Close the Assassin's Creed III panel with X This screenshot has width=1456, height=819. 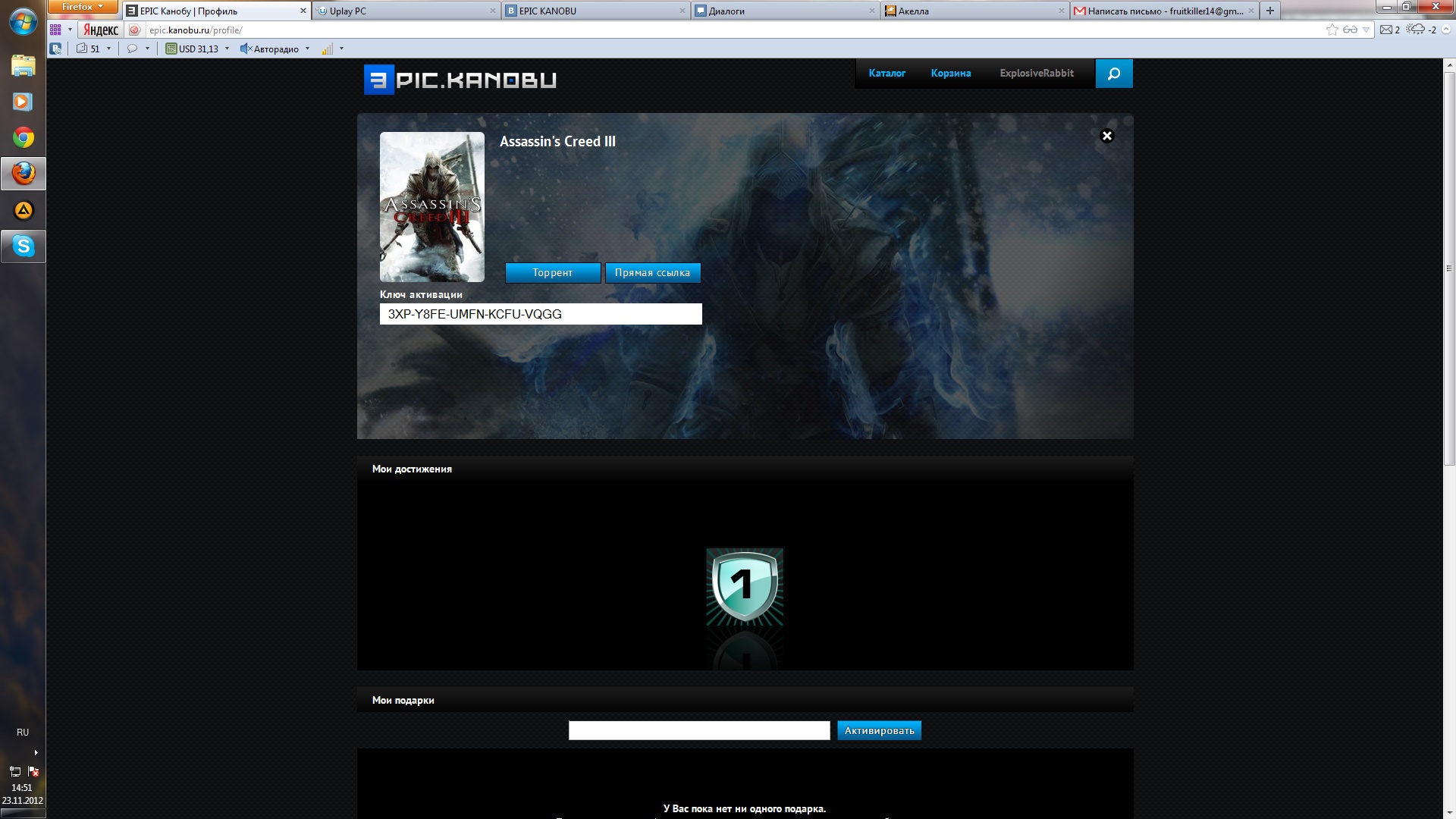point(1107,136)
